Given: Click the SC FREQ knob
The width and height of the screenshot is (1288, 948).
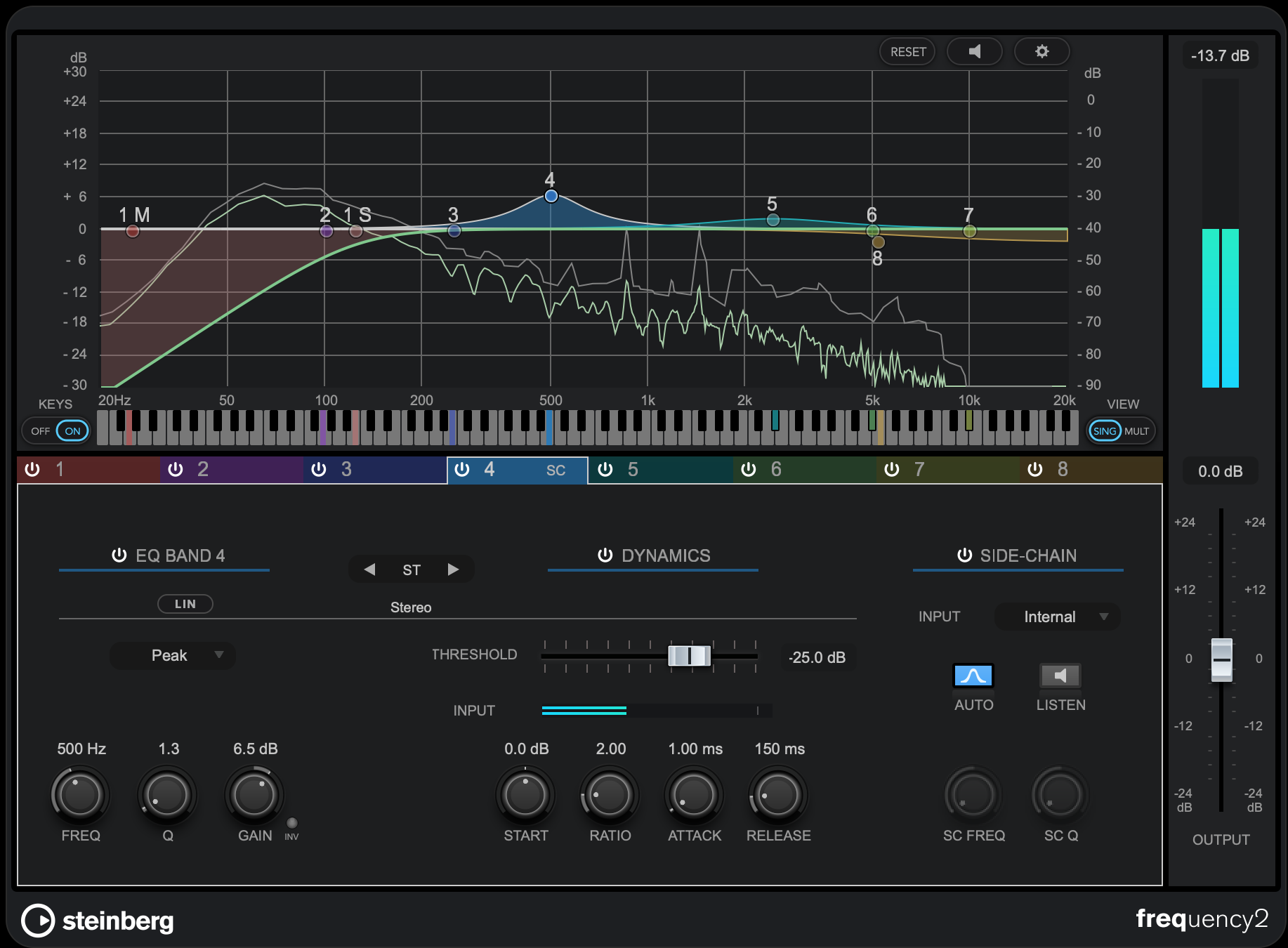Looking at the screenshot, I should pos(973,795).
